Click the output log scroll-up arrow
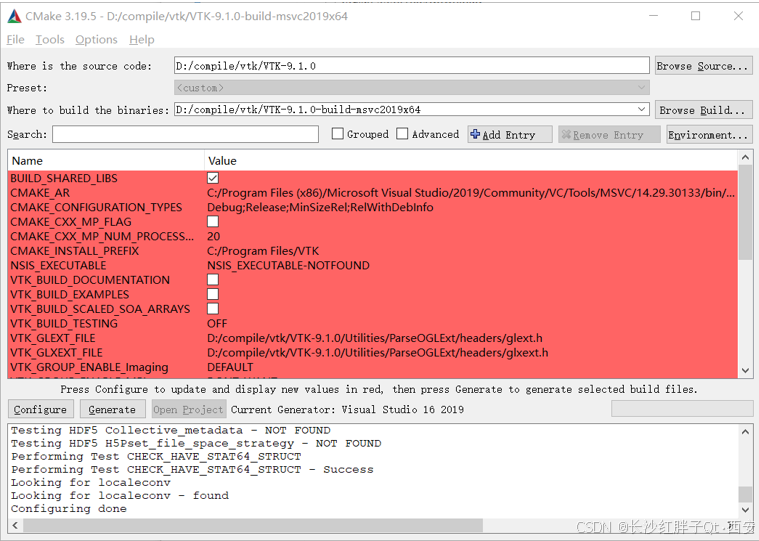 pos(745,431)
